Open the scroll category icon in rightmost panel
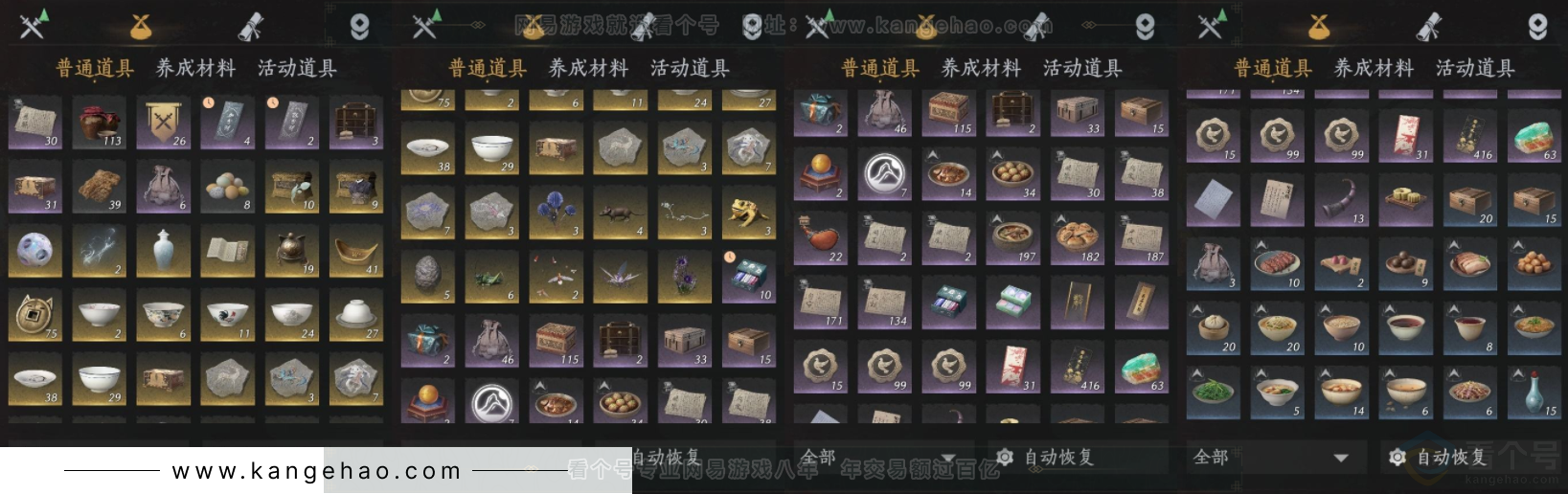1568x494 pixels. pyautogui.click(x=1428, y=26)
